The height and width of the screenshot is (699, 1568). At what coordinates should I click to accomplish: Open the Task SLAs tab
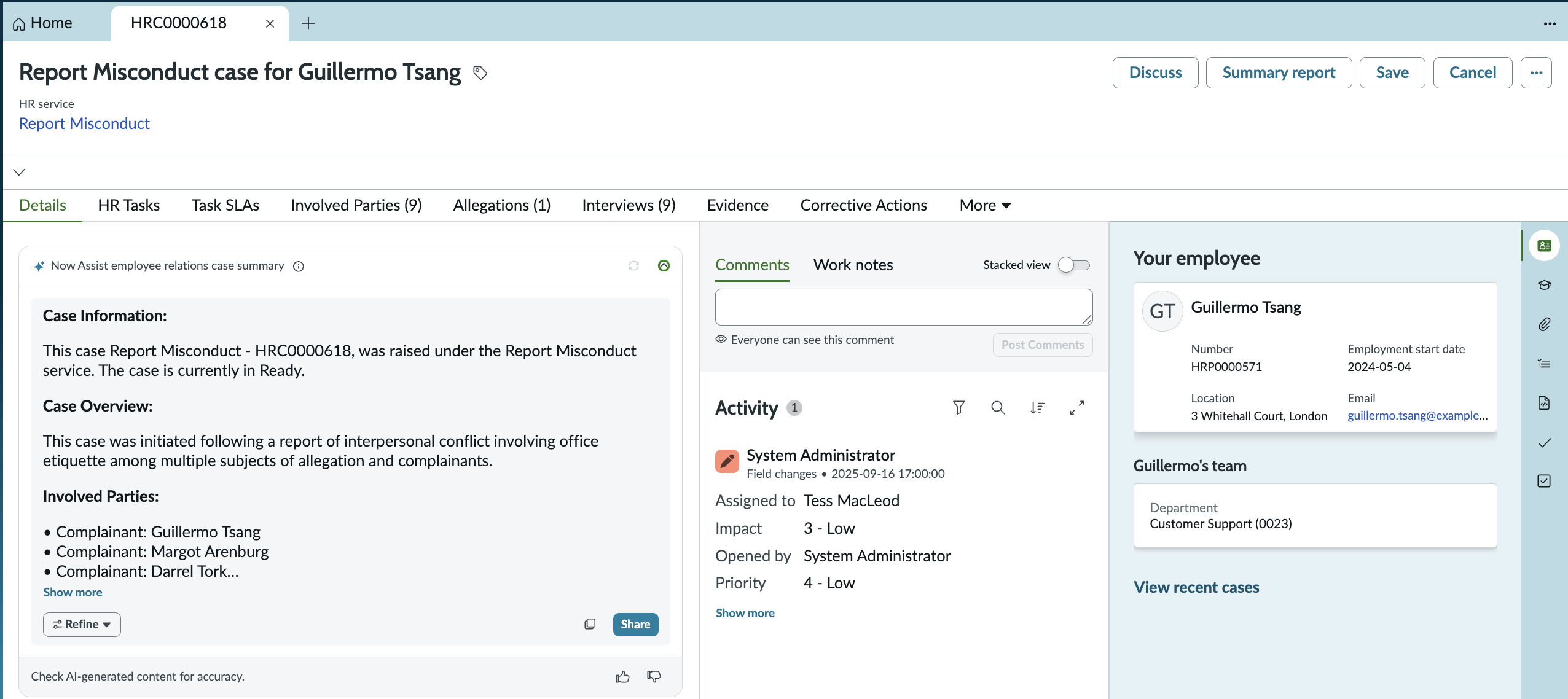click(x=225, y=205)
